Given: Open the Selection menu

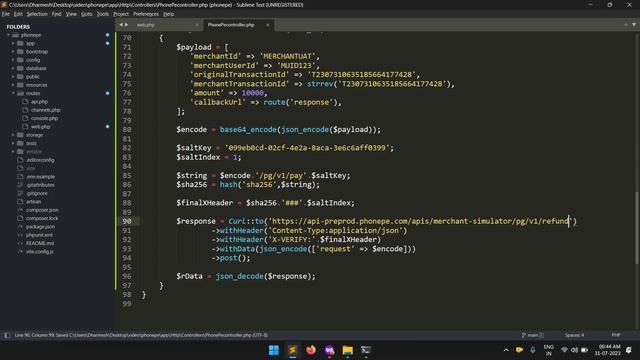Looking at the screenshot, I should pyautogui.click(x=37, y=14).
